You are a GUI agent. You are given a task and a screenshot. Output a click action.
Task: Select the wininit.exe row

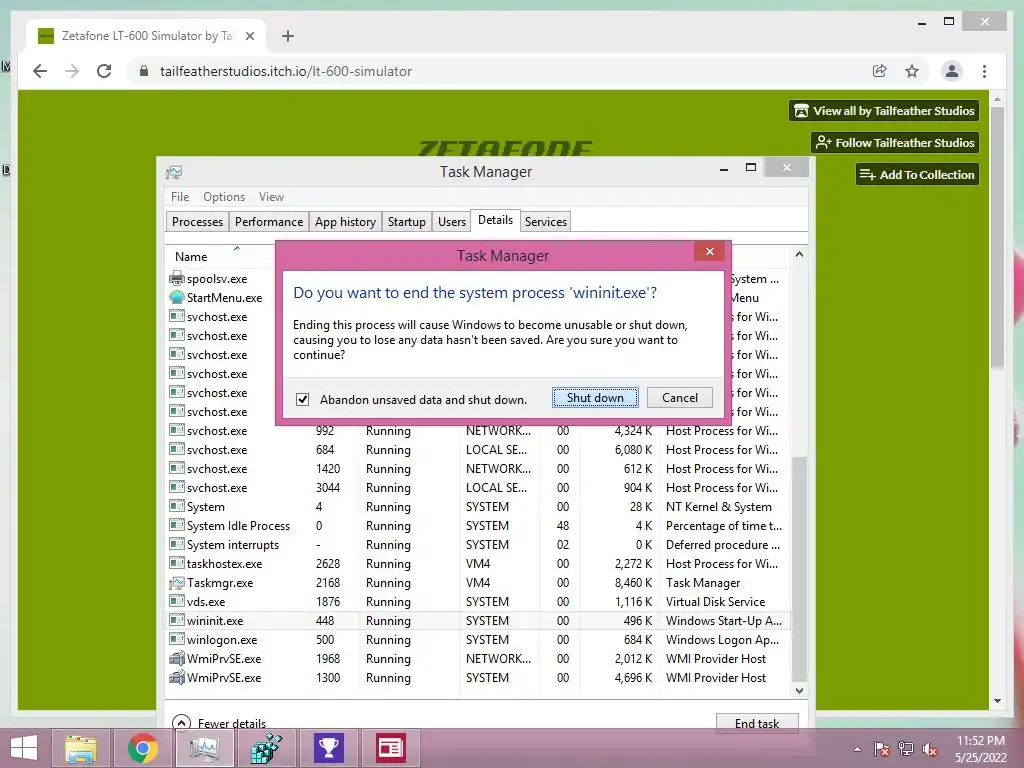coord(477,620)
